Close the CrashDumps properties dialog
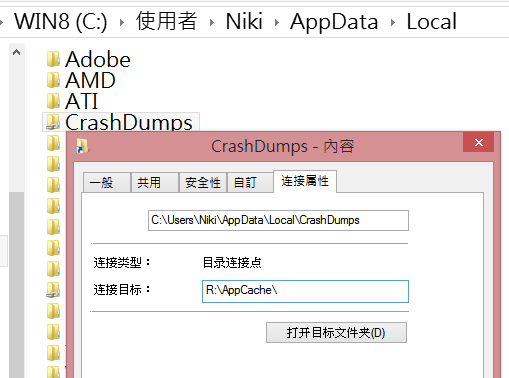Image resolution: width=509 pixels, height=378 pixels. point(479,142)
